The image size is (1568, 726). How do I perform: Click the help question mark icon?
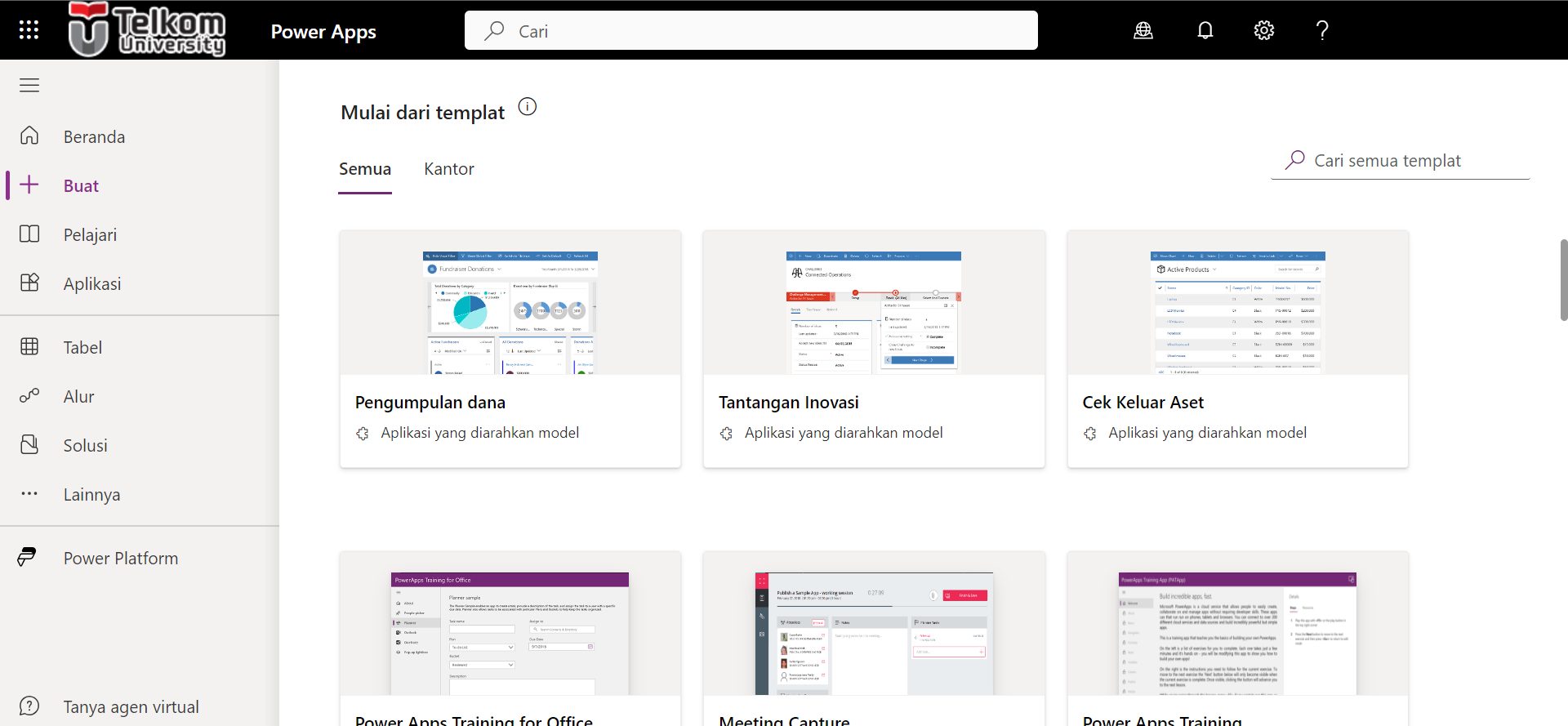click(x=1322, y=30)
